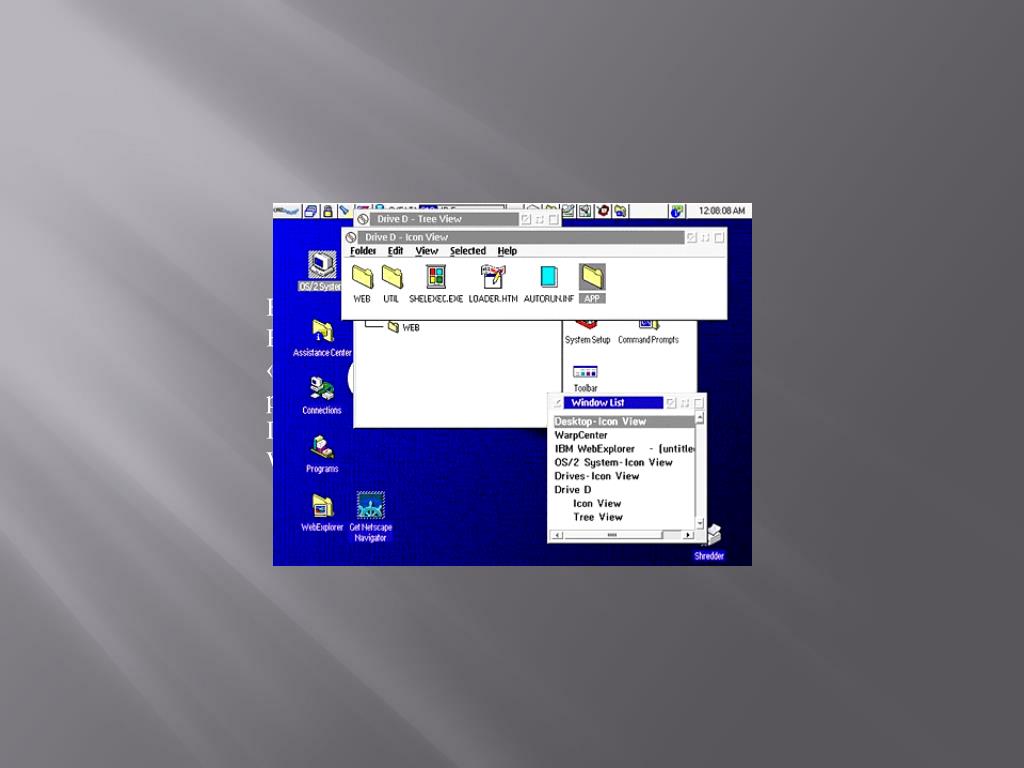Click Window List scroll right arrow
This screenshot has height=768, width=1024.
point(688,535)
